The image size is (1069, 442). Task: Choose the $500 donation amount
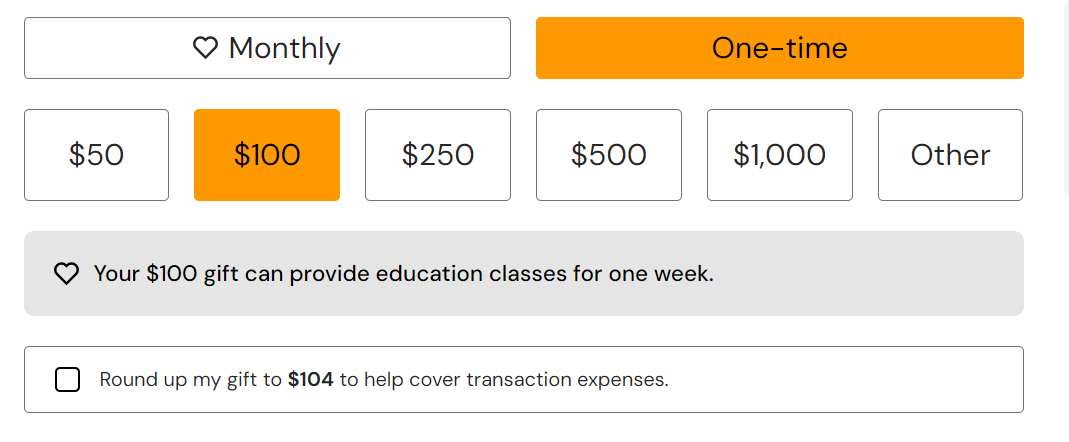pos(609,155)
